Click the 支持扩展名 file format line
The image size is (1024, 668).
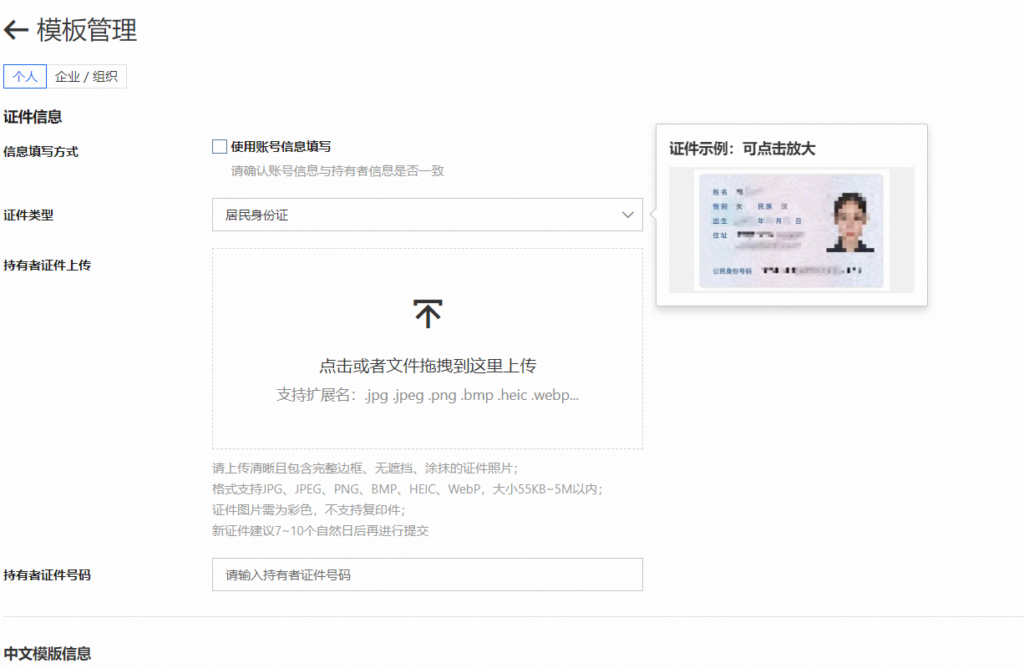coord(427,395)
